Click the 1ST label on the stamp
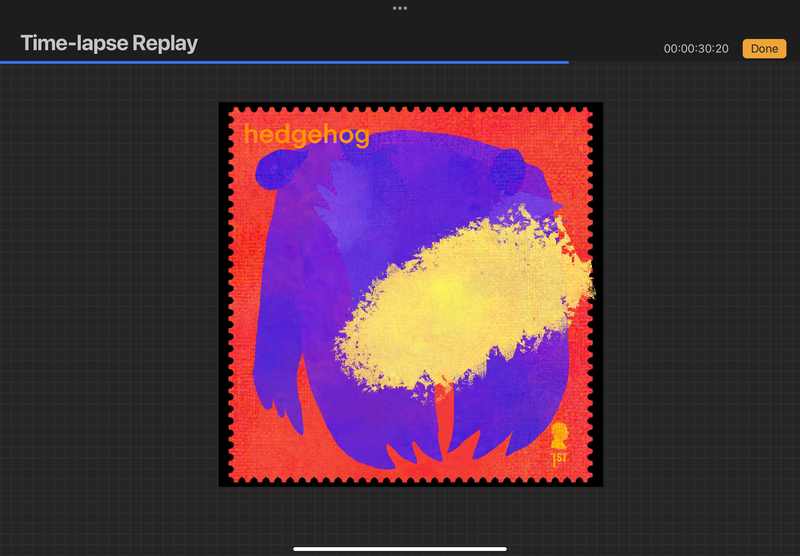 point(559,458)
